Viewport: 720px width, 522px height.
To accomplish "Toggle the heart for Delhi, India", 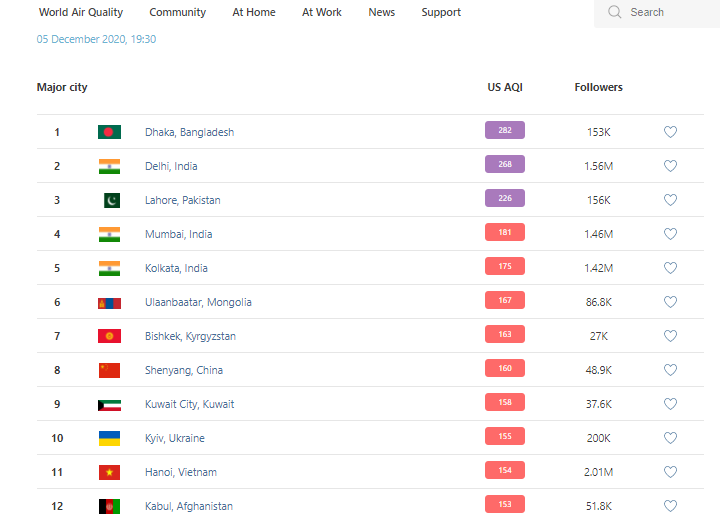I will (x=670, y=166).
